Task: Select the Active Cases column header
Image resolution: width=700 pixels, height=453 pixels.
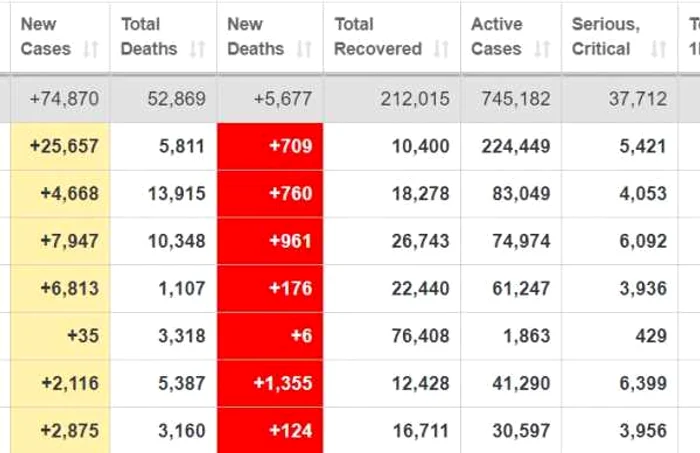Action: pyautogui.click(x=497, y=36)
